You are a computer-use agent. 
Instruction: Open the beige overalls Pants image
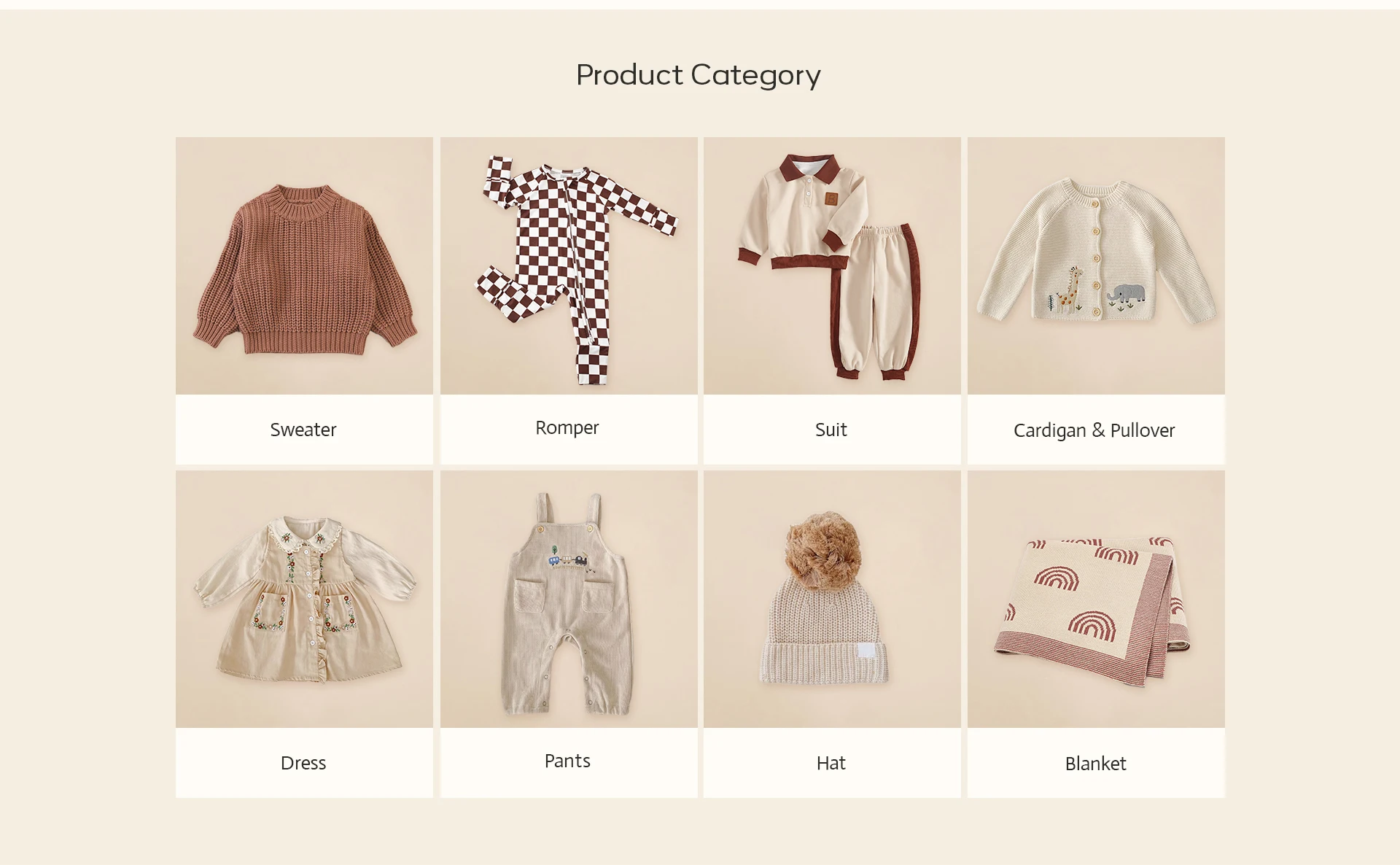[x=568, y=600]
